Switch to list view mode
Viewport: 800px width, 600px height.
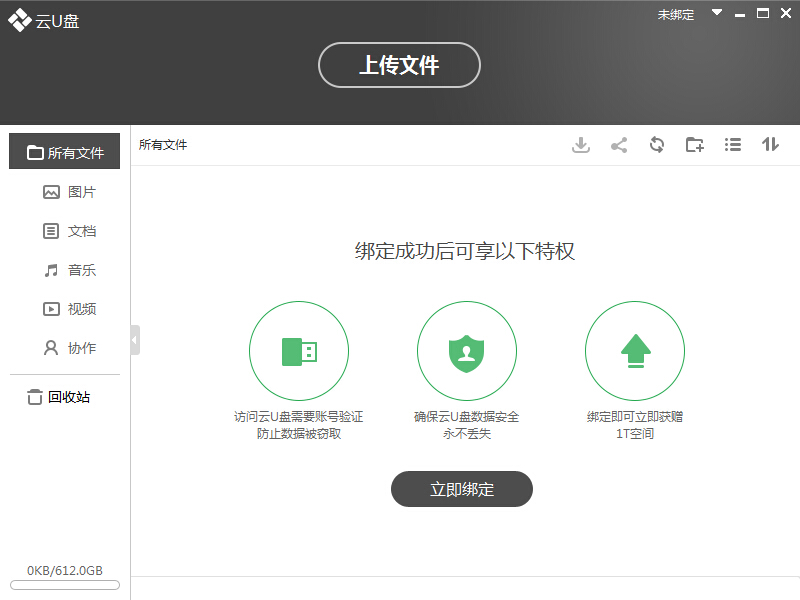click(x=733, y=145)
